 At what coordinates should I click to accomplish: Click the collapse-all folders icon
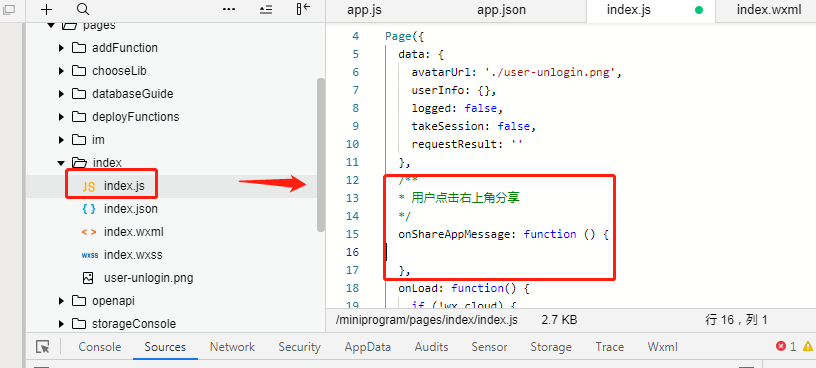tap(266, 9)
